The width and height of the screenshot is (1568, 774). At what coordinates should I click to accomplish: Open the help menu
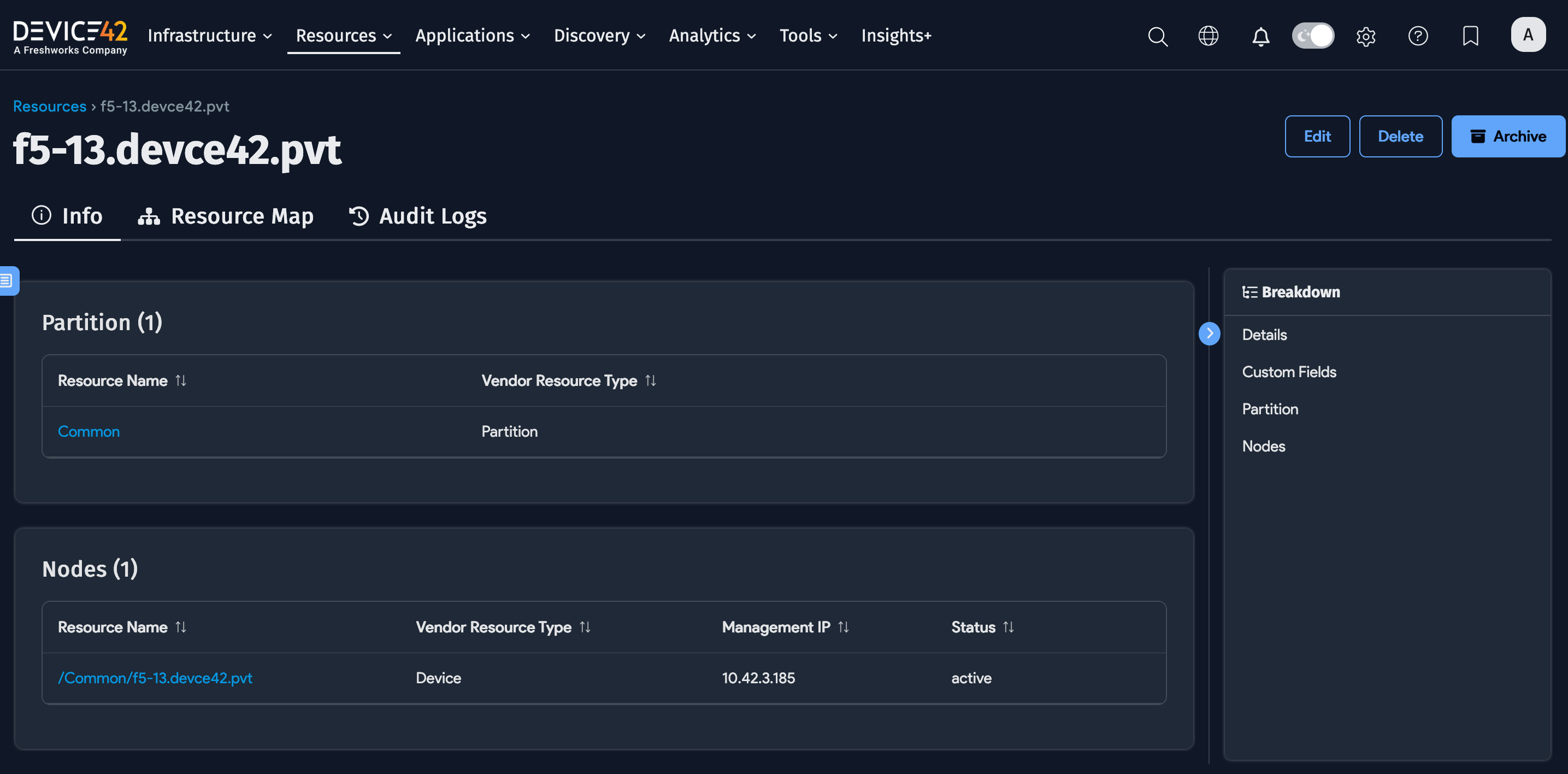1418,37
